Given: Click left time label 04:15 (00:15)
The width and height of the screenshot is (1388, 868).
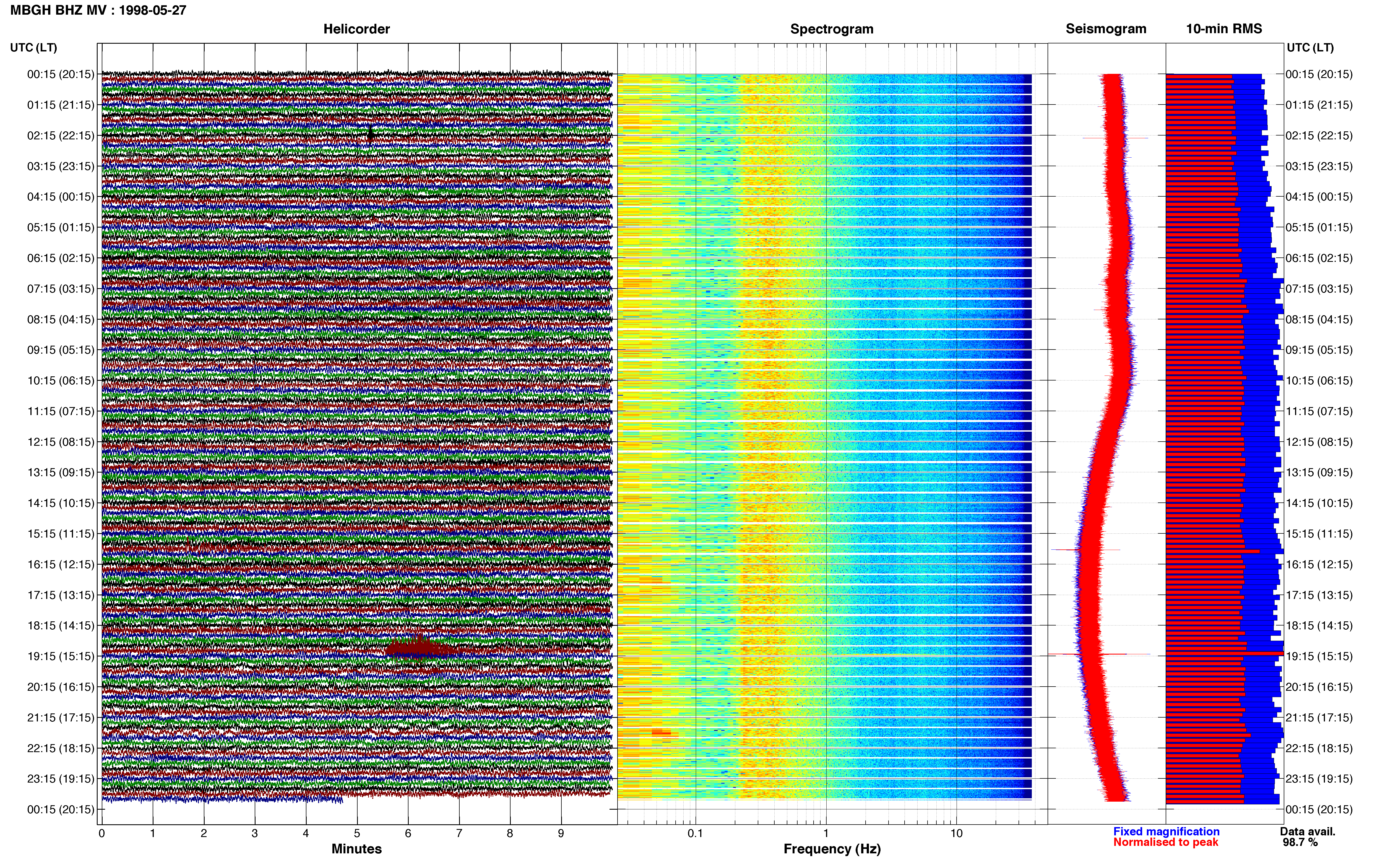Looking at the screenshot, I should pos(61,197).
